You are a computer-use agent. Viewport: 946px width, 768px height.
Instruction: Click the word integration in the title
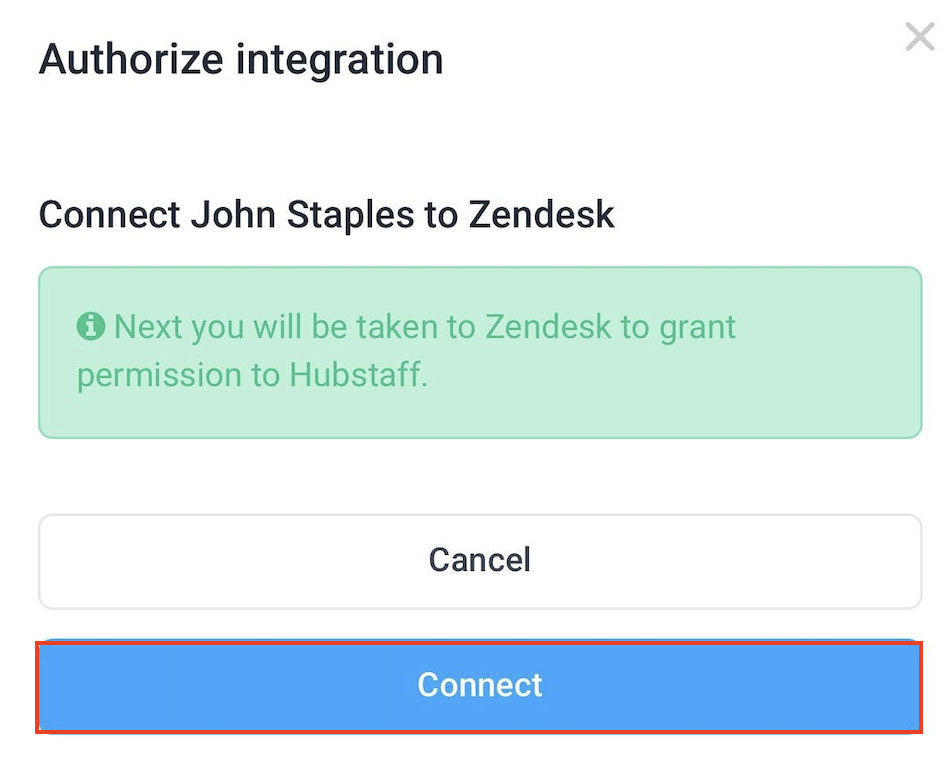tap(340, 59)
